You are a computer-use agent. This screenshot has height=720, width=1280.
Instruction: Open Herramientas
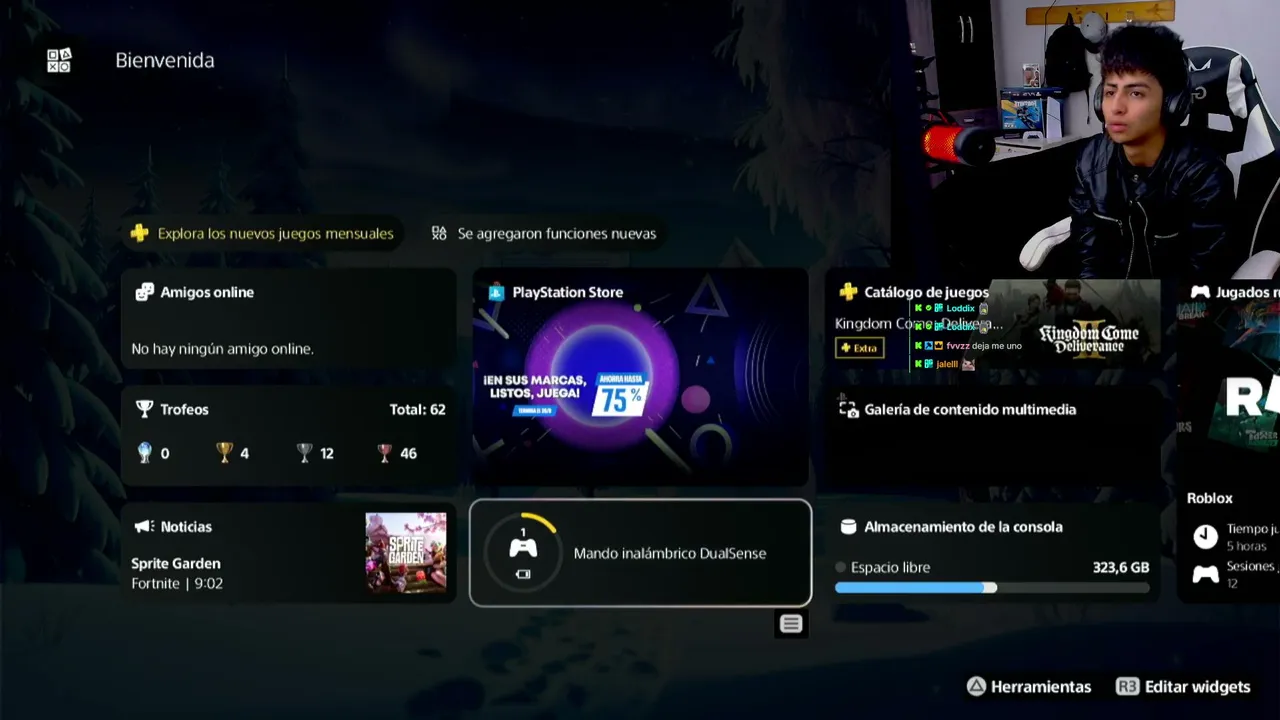click(x=1041, y=687)
